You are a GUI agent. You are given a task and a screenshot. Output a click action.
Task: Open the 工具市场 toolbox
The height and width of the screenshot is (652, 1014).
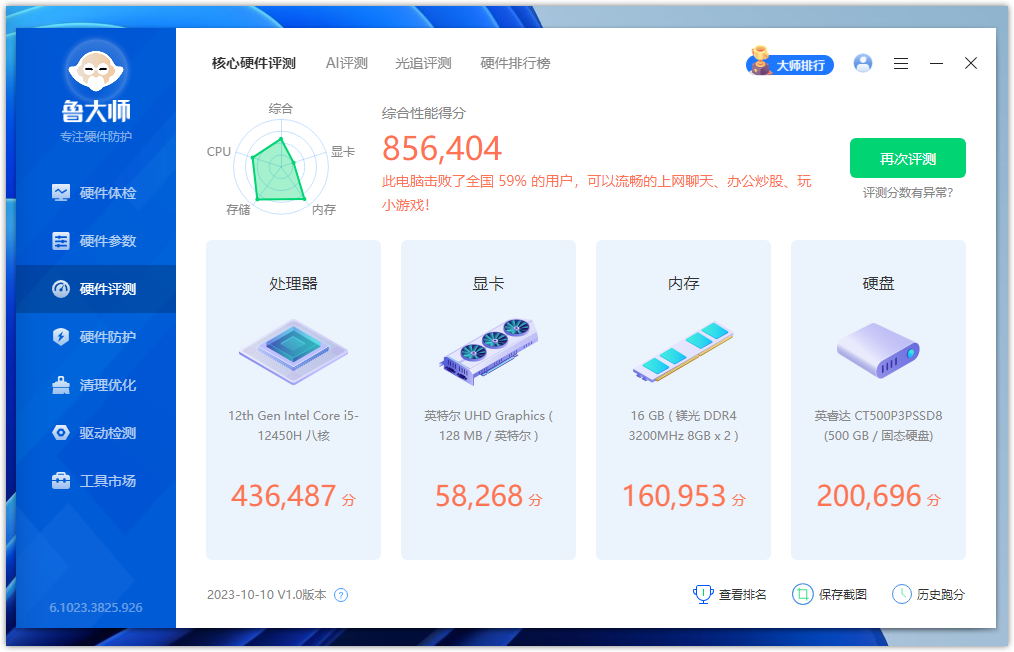(95, 481)
